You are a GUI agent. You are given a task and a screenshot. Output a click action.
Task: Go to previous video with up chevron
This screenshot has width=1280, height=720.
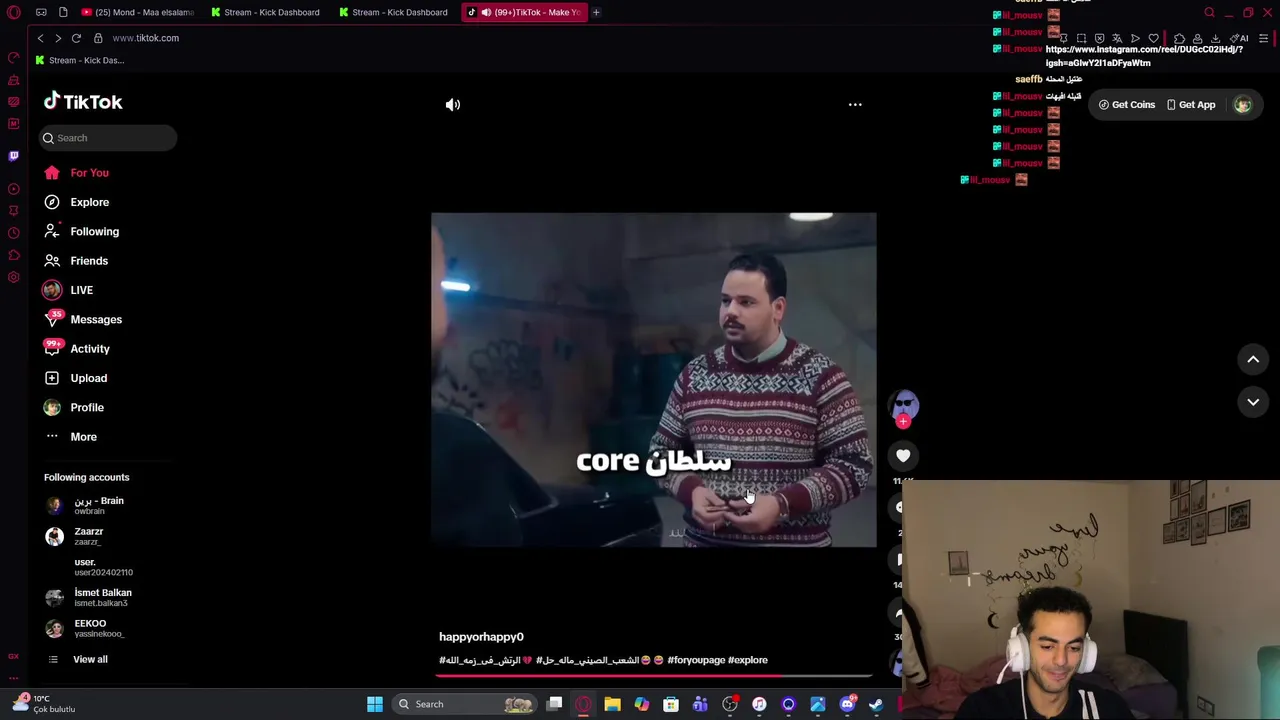[x=1253, y=359]
